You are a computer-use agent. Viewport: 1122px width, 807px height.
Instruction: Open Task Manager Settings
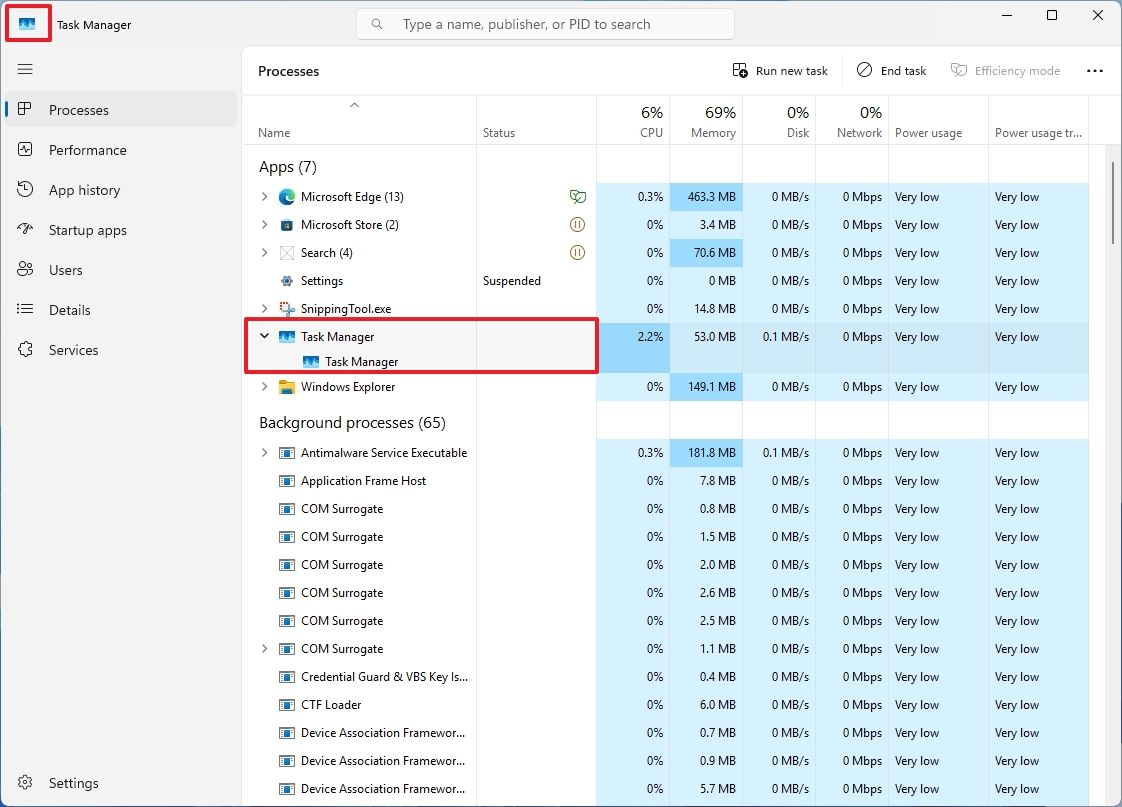pyautogui.click(x=71, y=782)
